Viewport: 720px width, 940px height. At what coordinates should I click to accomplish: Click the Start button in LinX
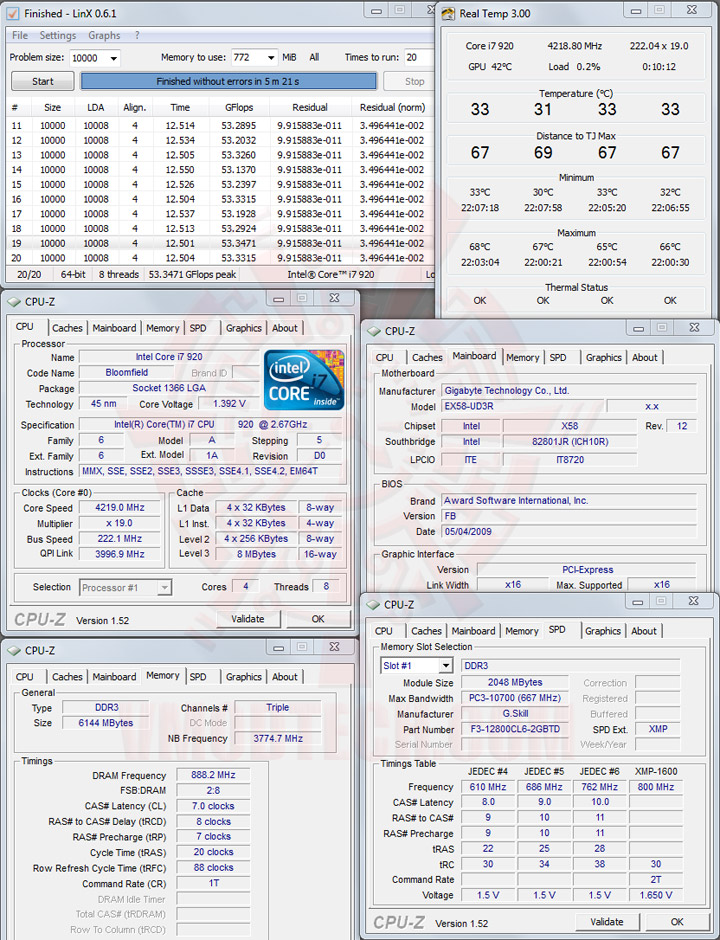pyautogui.click(x=43, y=81)
